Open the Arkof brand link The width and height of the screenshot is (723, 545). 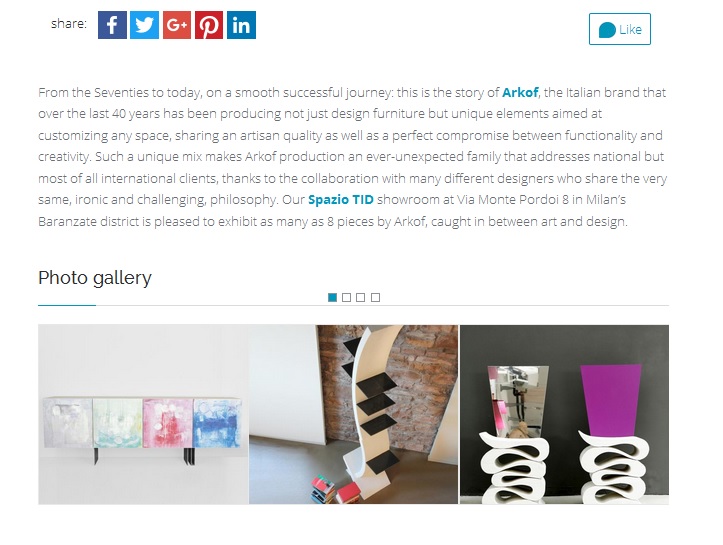(x=520, y=93)
